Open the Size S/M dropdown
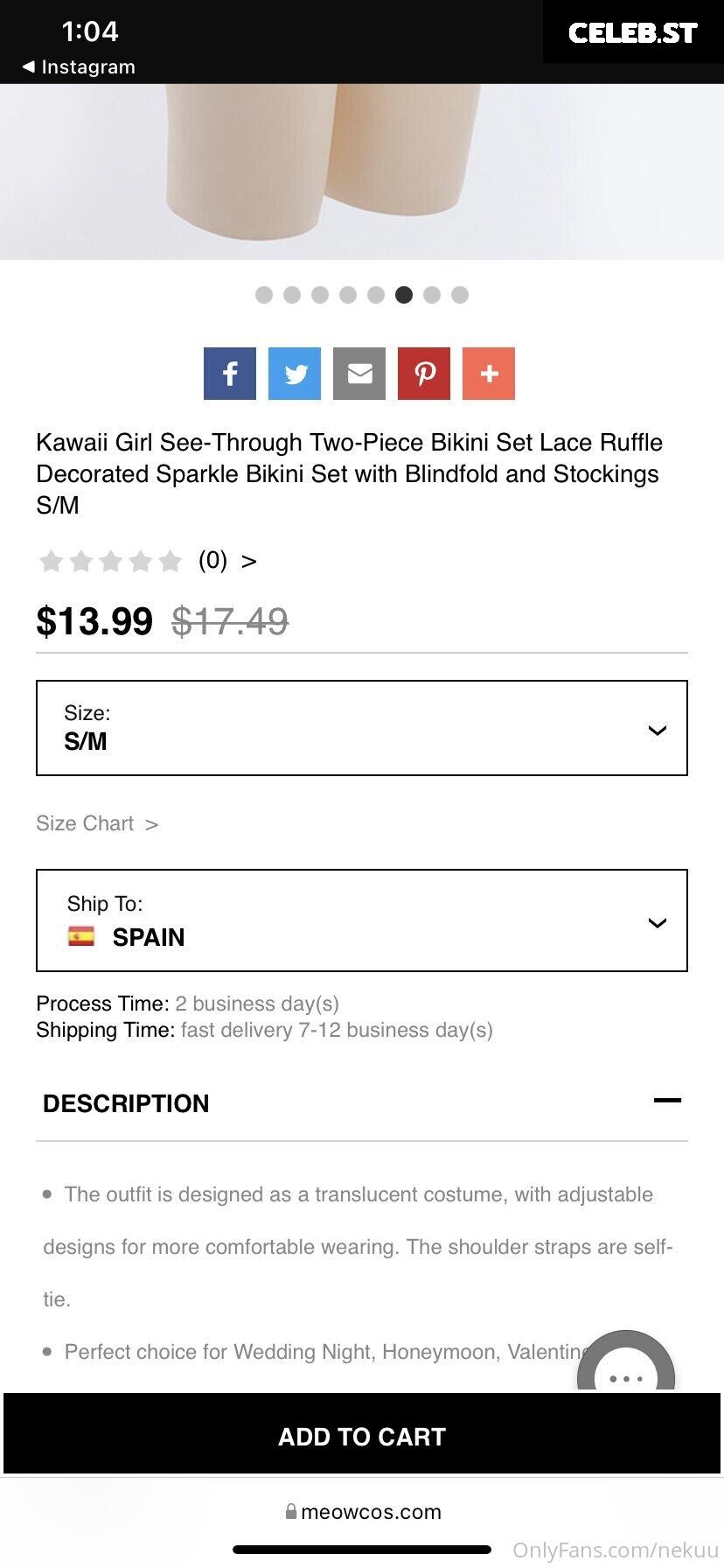 [x=362, y=728]
